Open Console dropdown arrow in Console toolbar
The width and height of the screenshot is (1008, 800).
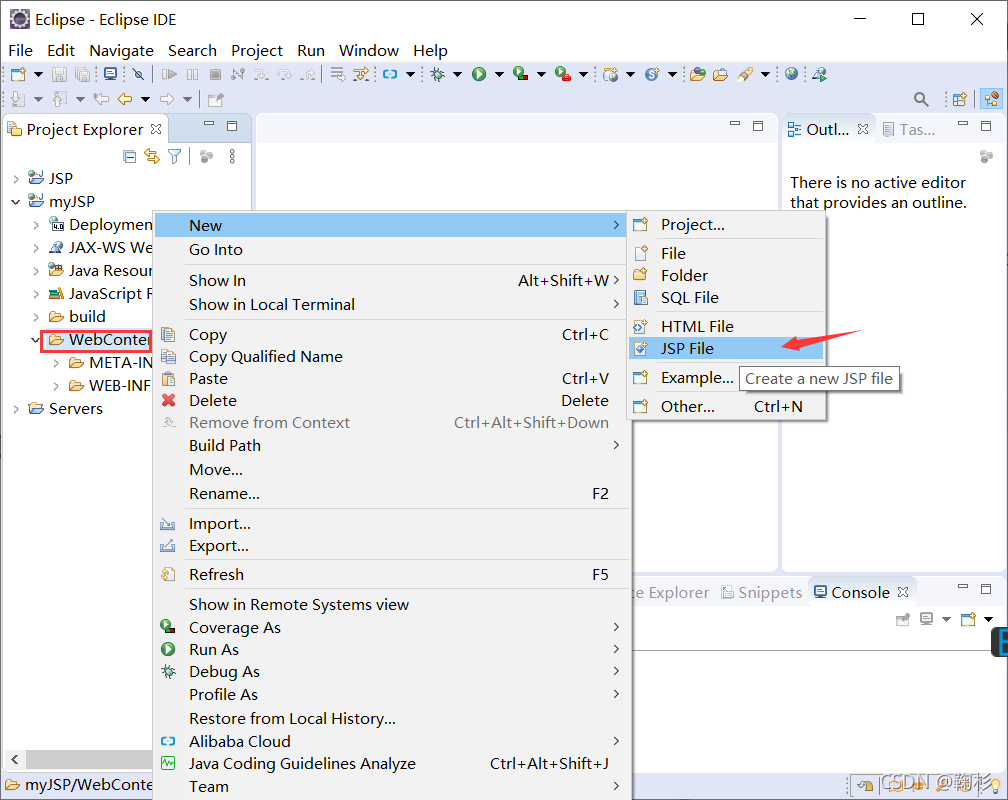(946, 619)
